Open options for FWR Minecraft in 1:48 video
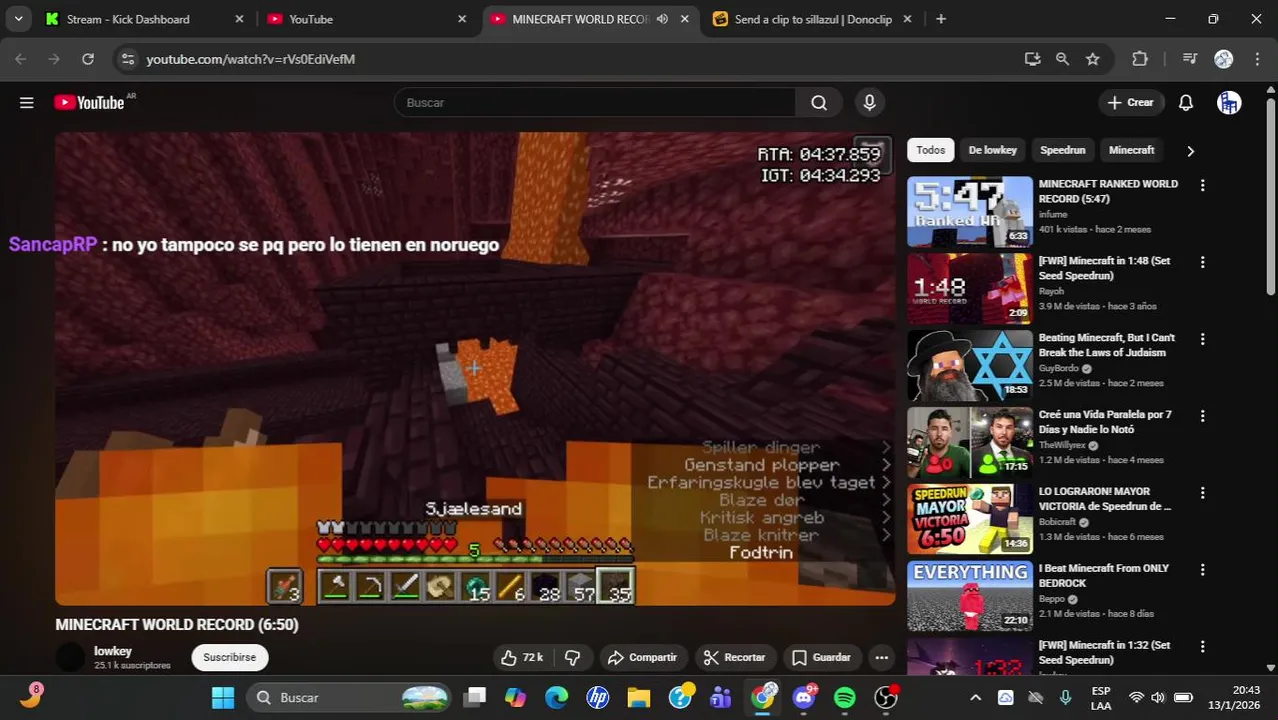Viewport: 1278px width, 720px height. pos(1202,262)
